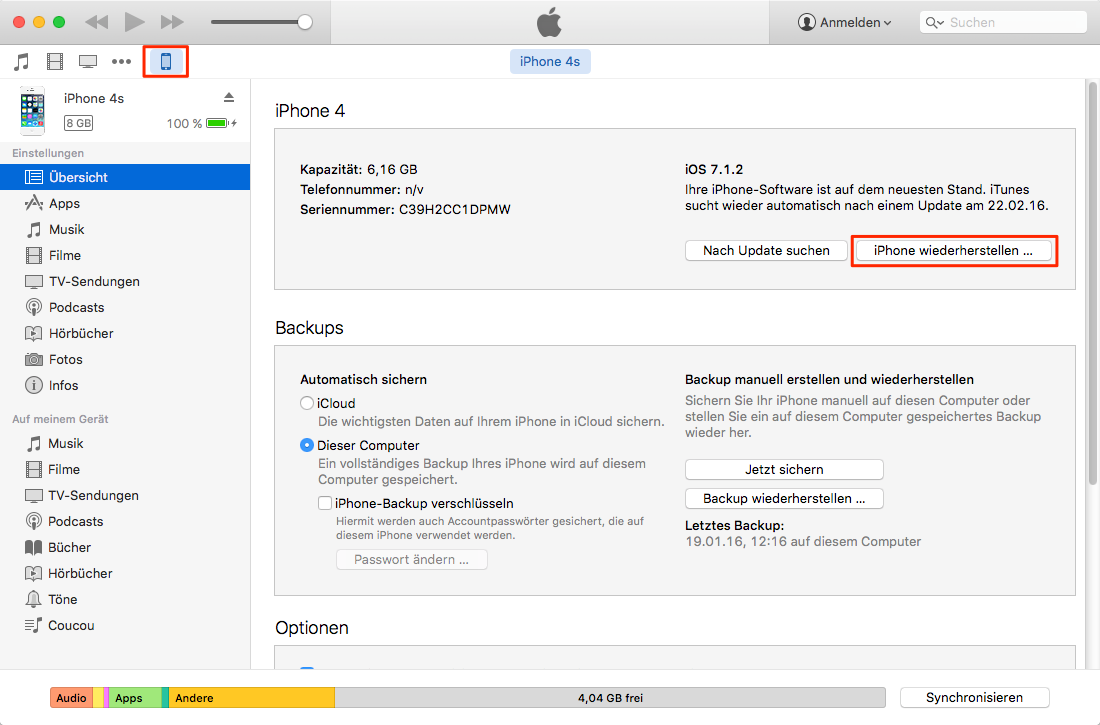
Task: Open Musik under Einstellungen
Action: pyautogui.click(x=125, y=230)
